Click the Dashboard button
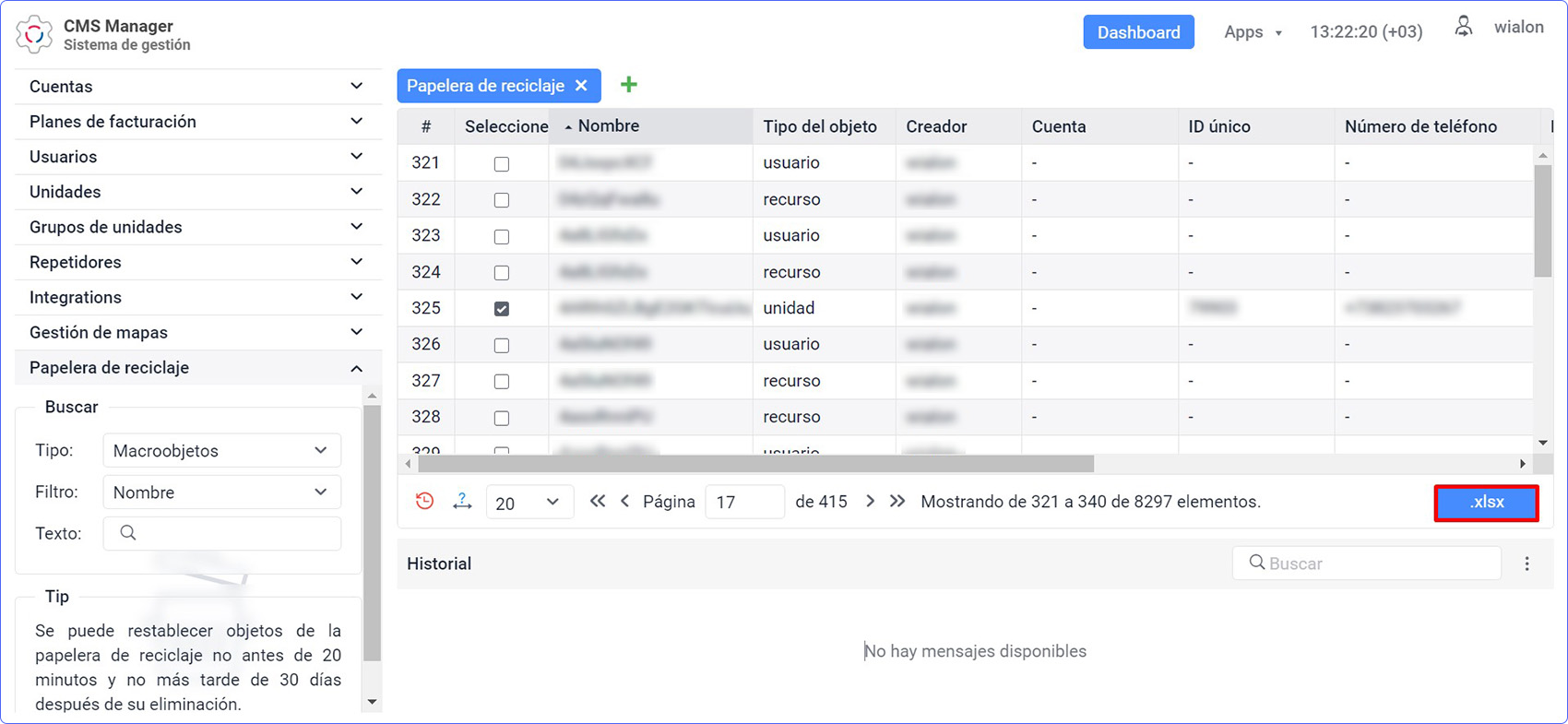1568x724 pixels. coord(1138,32)
